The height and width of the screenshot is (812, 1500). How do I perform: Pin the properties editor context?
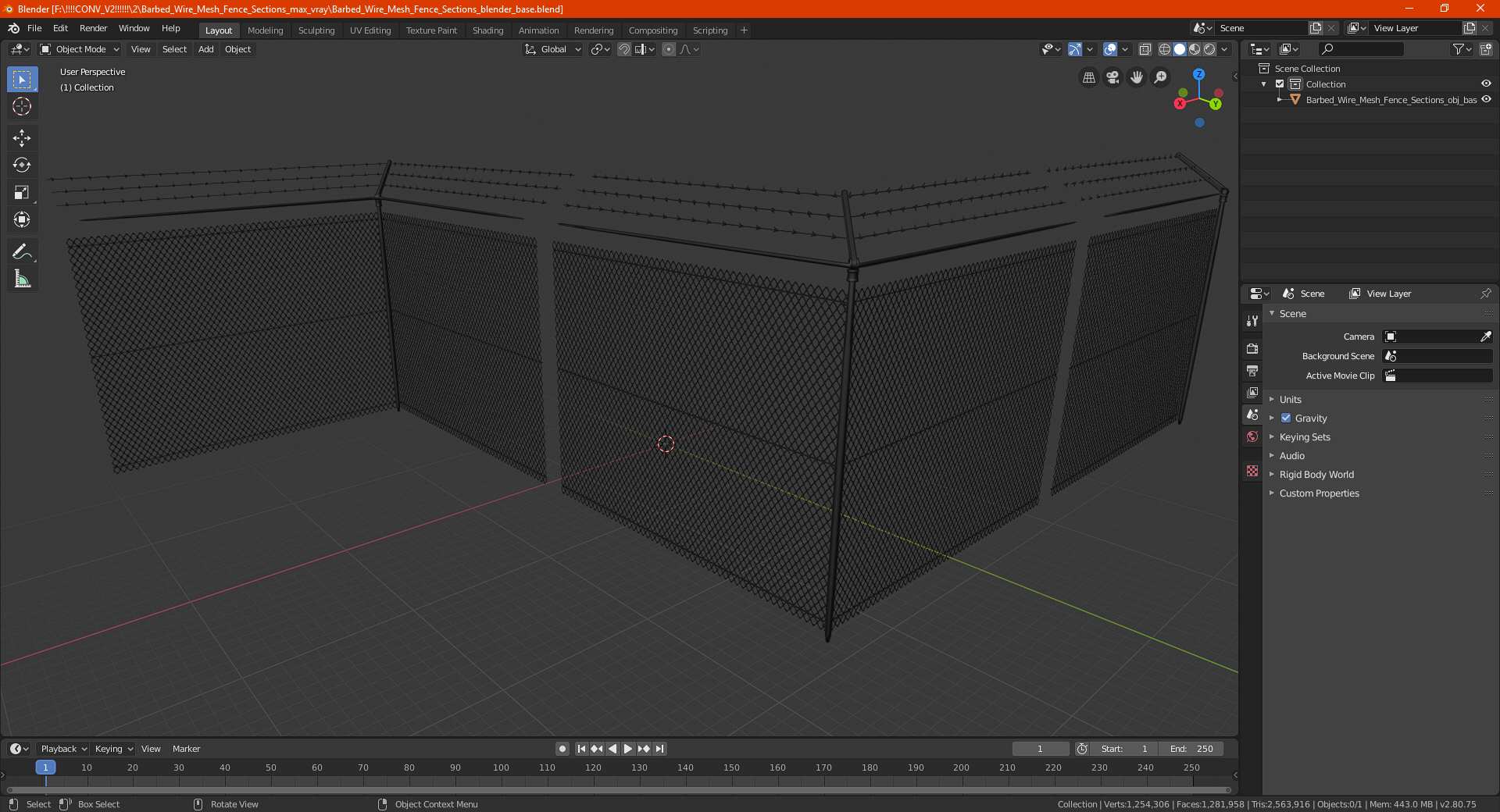tap(1485, 294)
